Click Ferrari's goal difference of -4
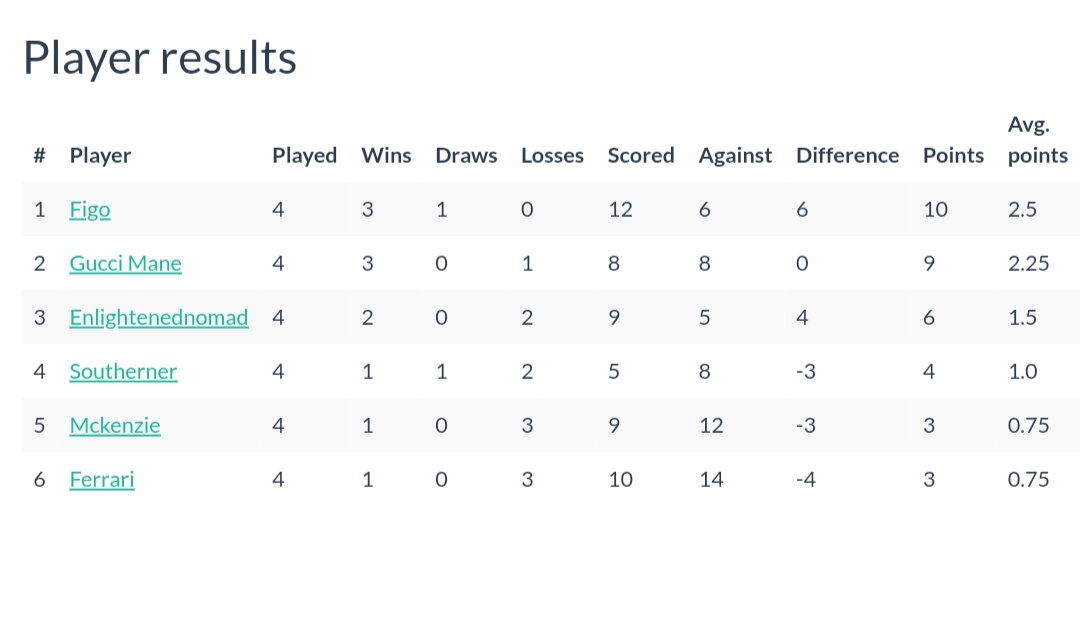 click(806, 480)
